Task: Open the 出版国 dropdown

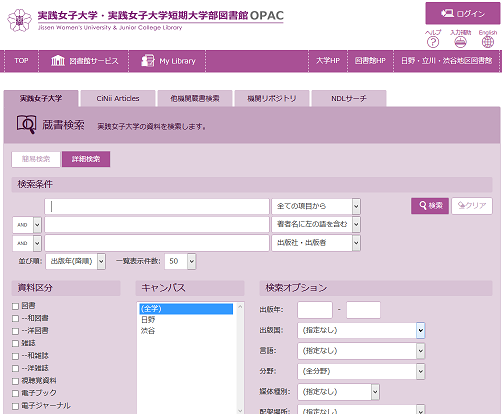Action: [361, 330]
